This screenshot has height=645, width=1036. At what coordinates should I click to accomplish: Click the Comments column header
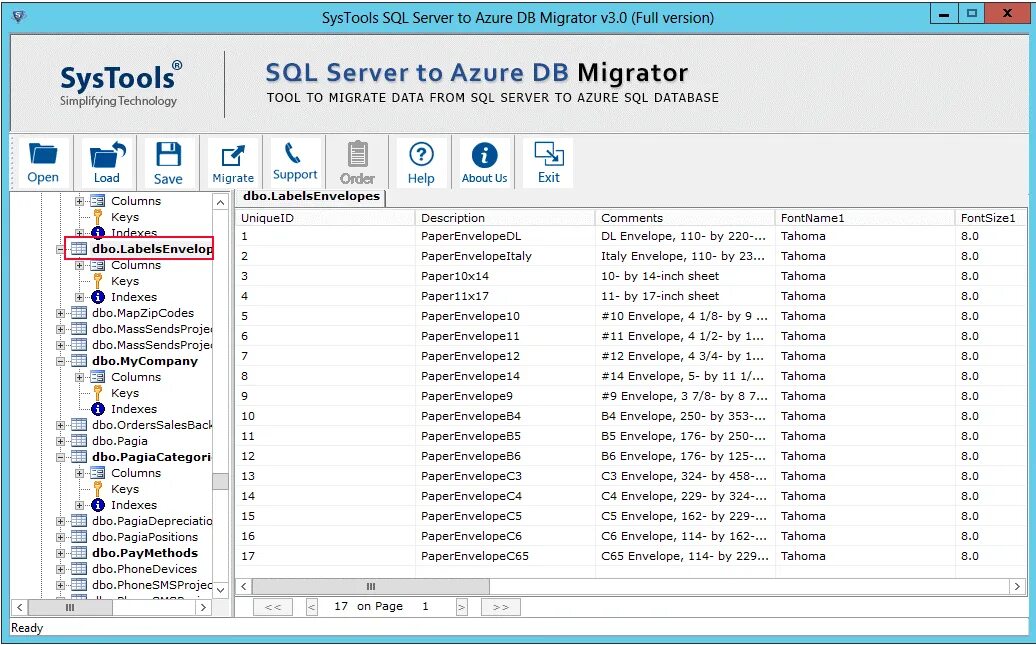(684, 218)
